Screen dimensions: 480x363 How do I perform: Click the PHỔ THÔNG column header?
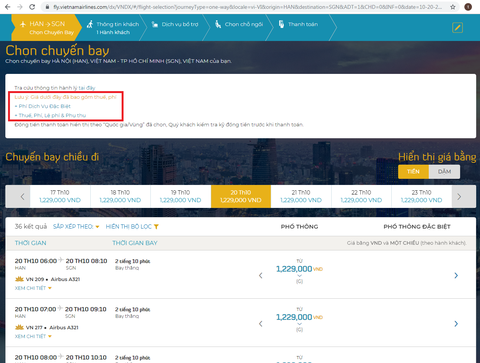(299, 227)
